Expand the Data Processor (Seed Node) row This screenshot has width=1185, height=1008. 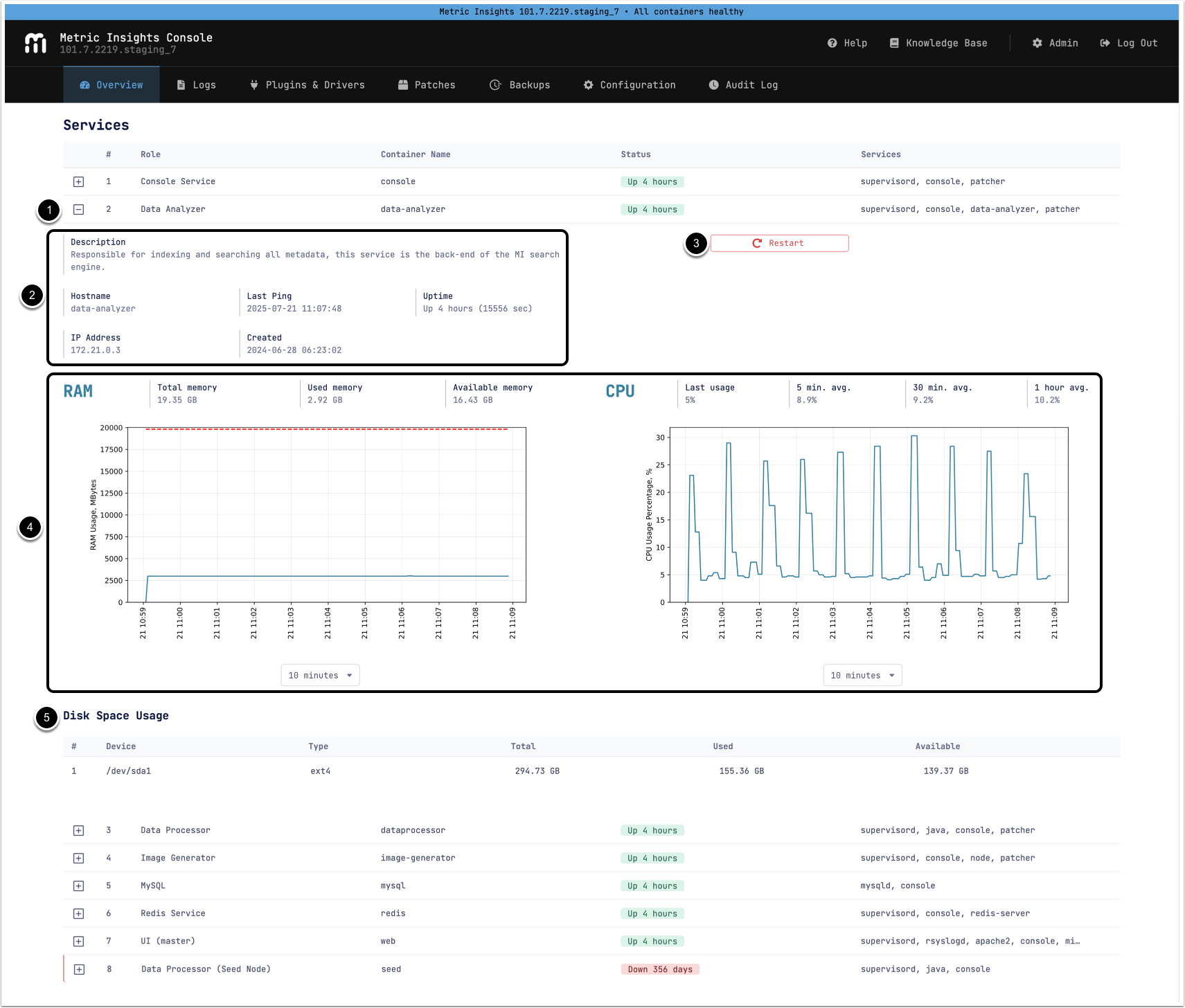click(x=79, y=969)
